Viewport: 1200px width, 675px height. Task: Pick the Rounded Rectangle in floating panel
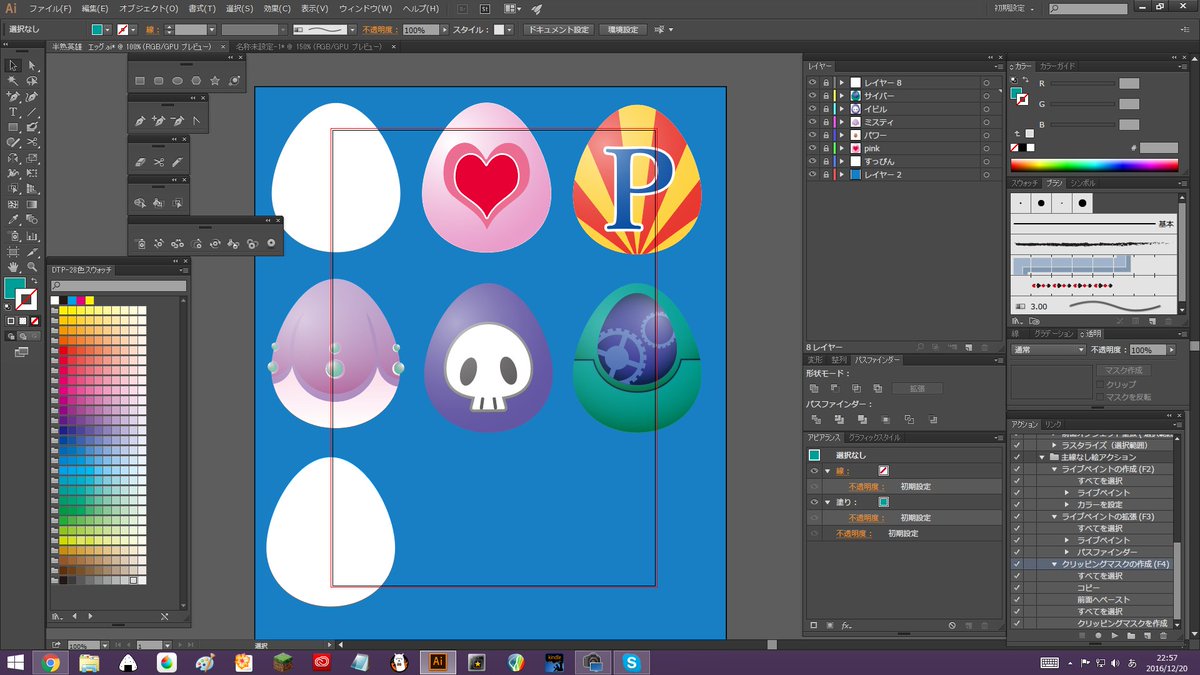[158, 80]
